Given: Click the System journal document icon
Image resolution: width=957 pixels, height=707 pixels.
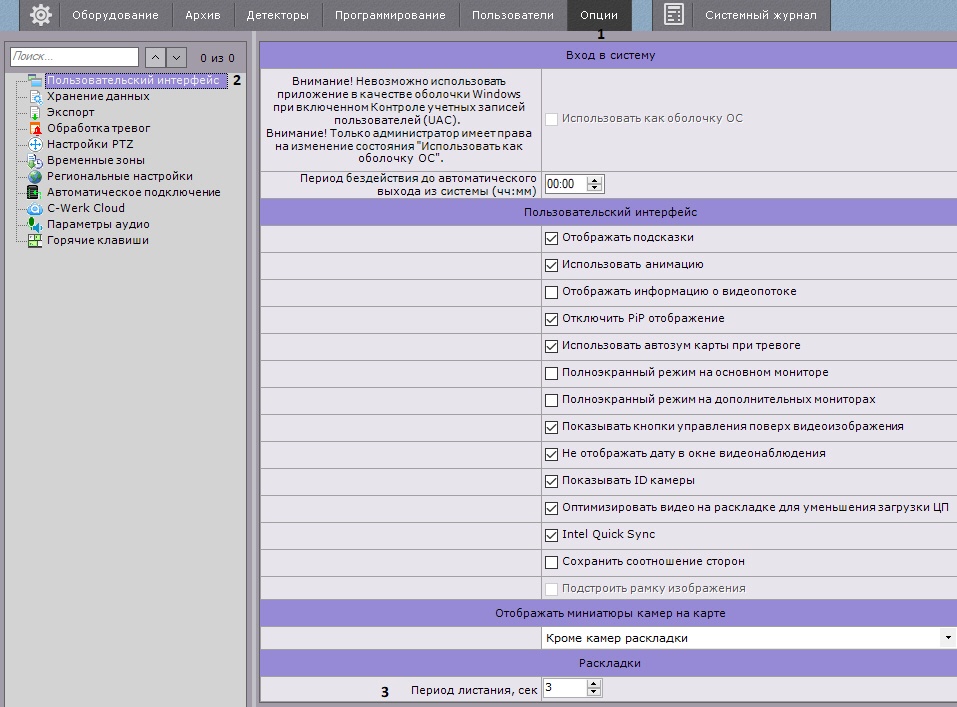Looking at the screenshot, I should coord(674,15).
